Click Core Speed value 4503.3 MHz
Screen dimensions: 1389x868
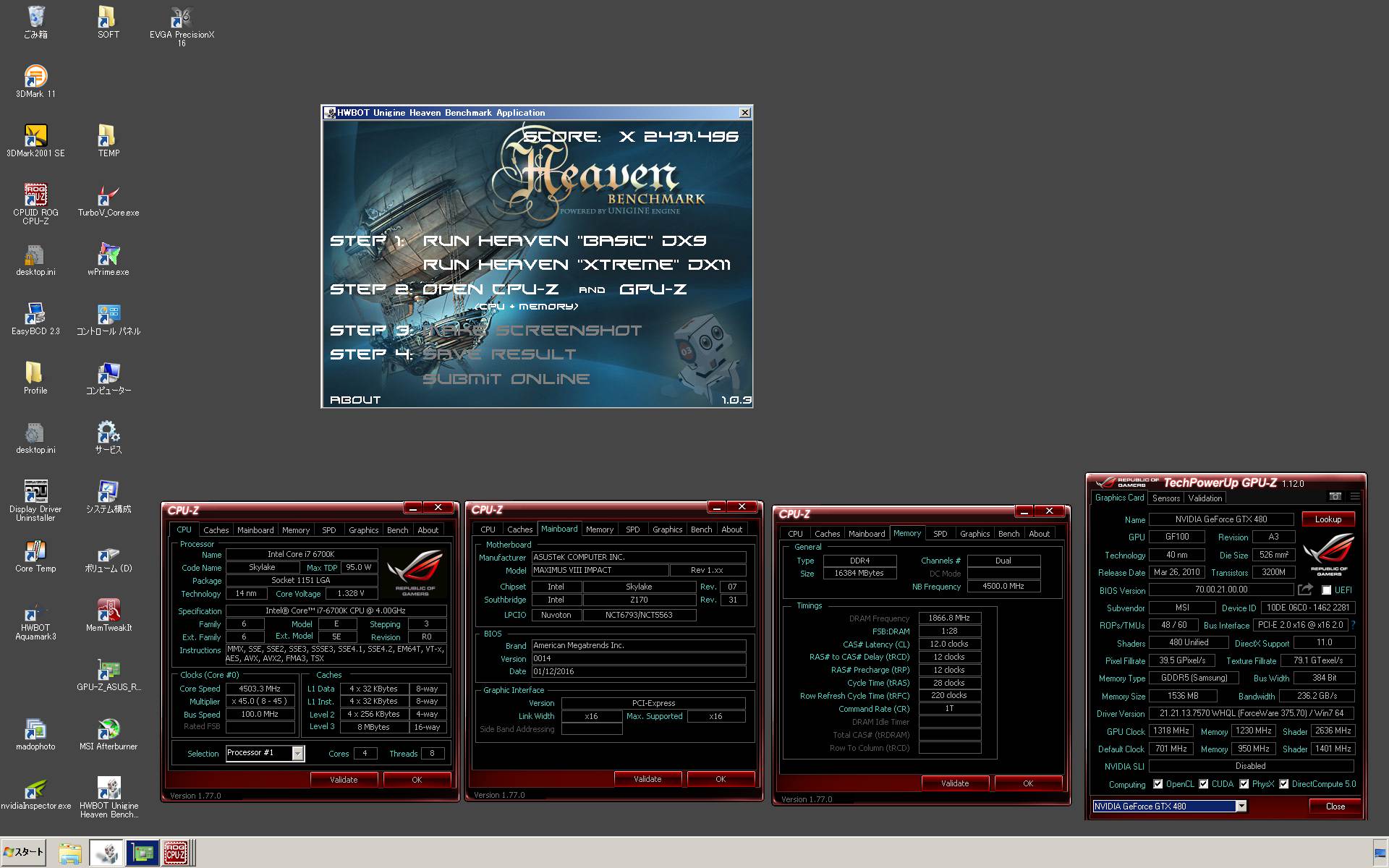(x=260, y=689)
